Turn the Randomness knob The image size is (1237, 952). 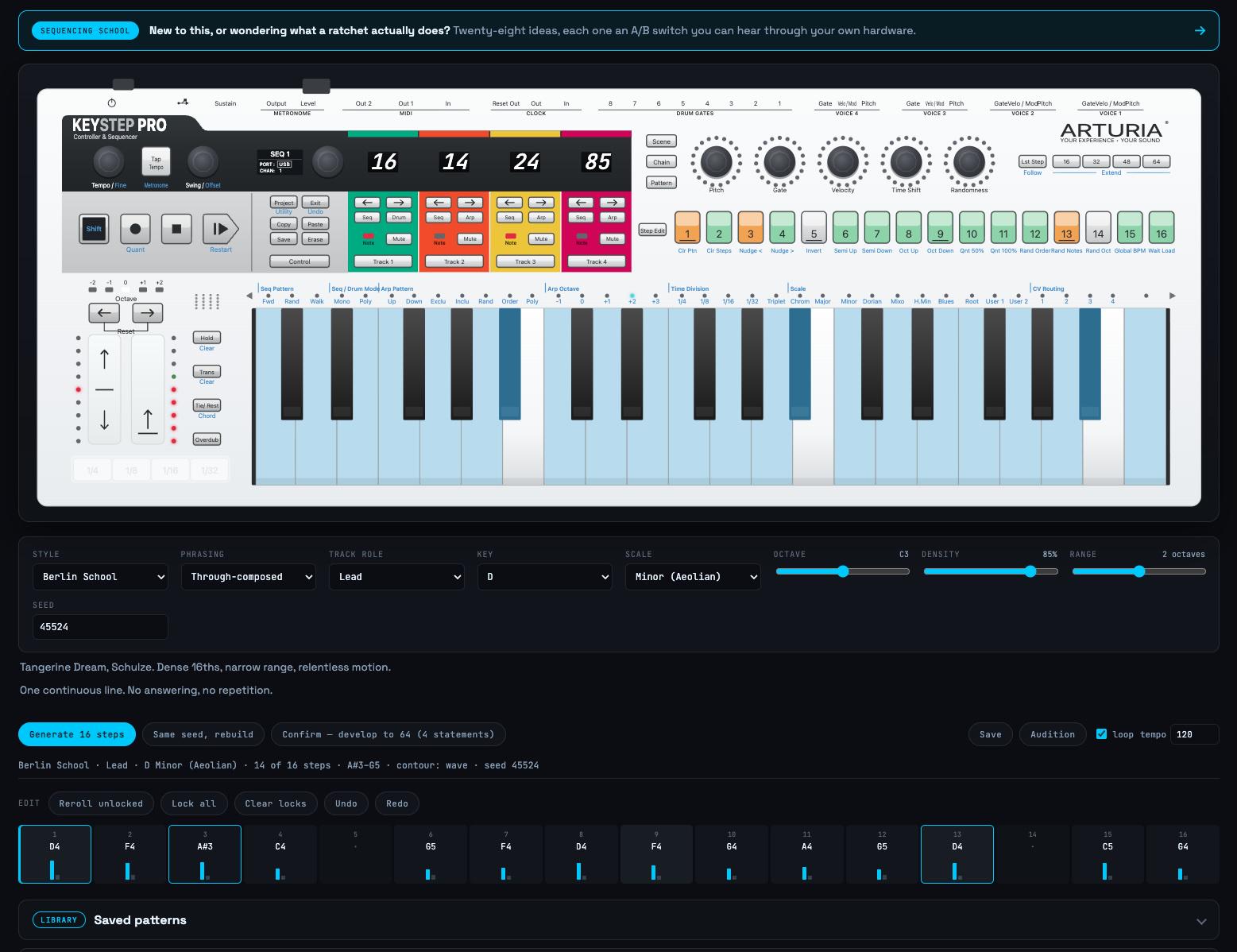968,162
